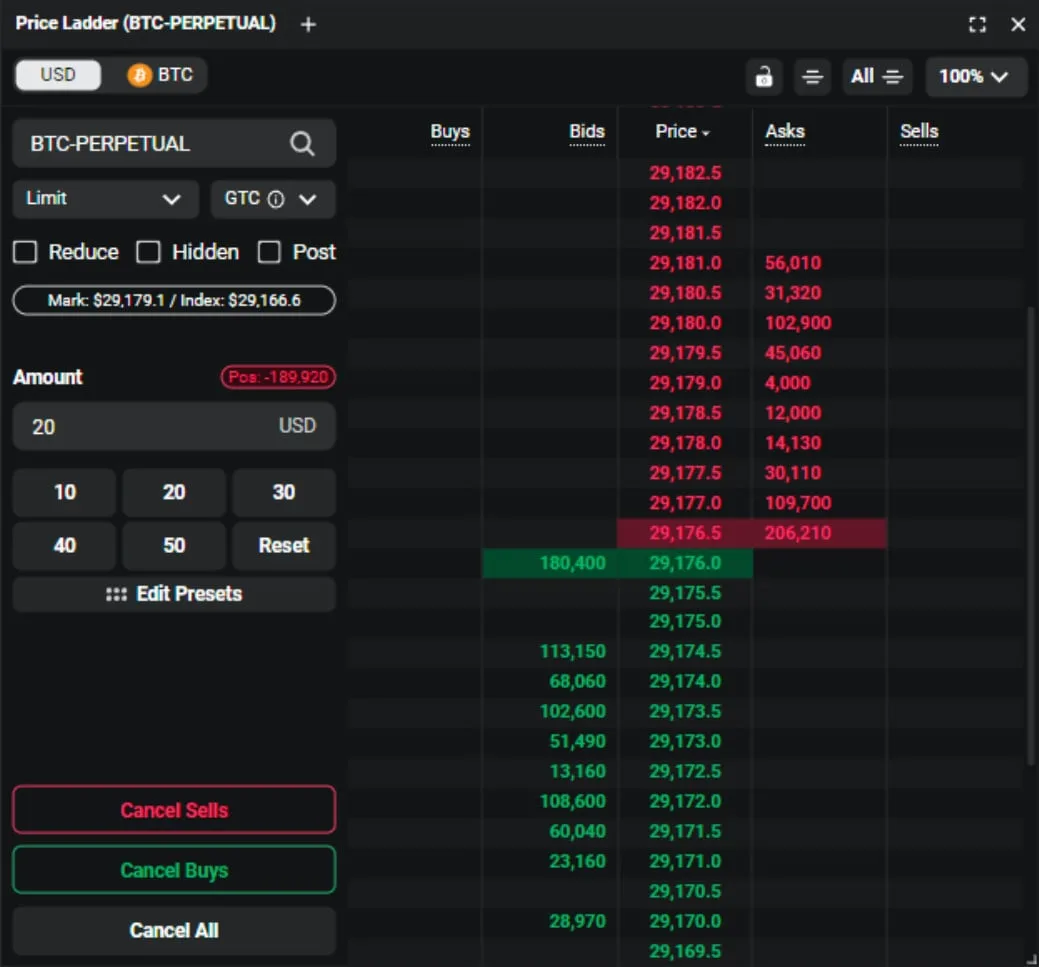Click the price 29,180.0 row
Screen dimensions: 1039x967
pos(685,323)
